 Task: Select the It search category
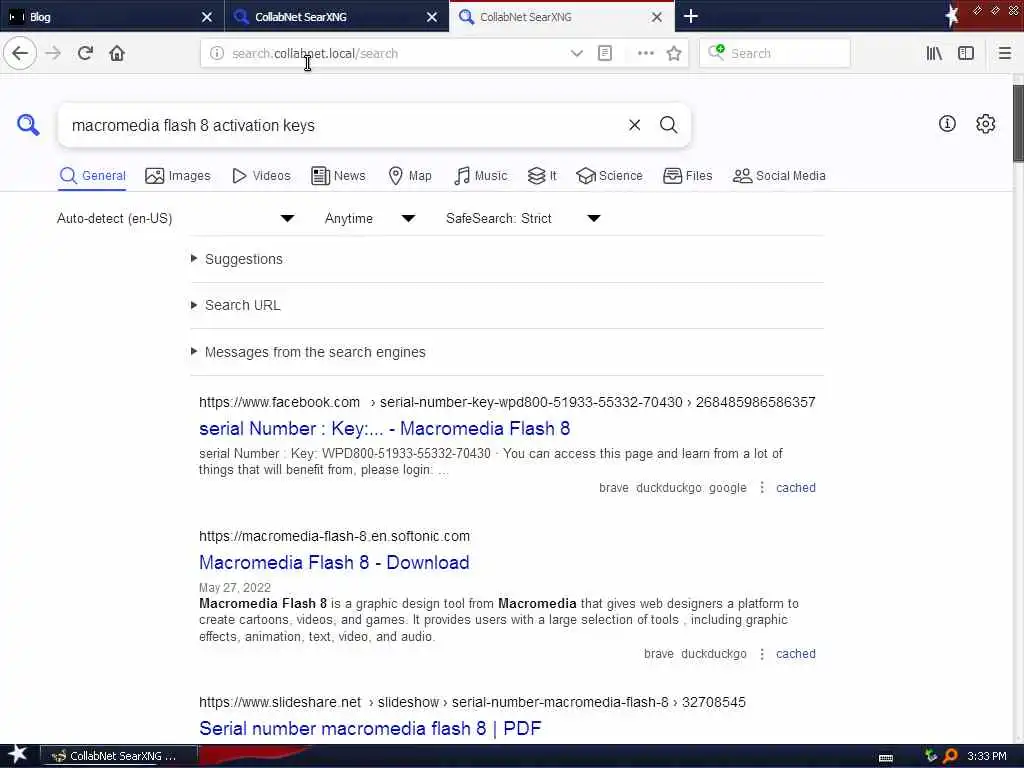point(542,176)
